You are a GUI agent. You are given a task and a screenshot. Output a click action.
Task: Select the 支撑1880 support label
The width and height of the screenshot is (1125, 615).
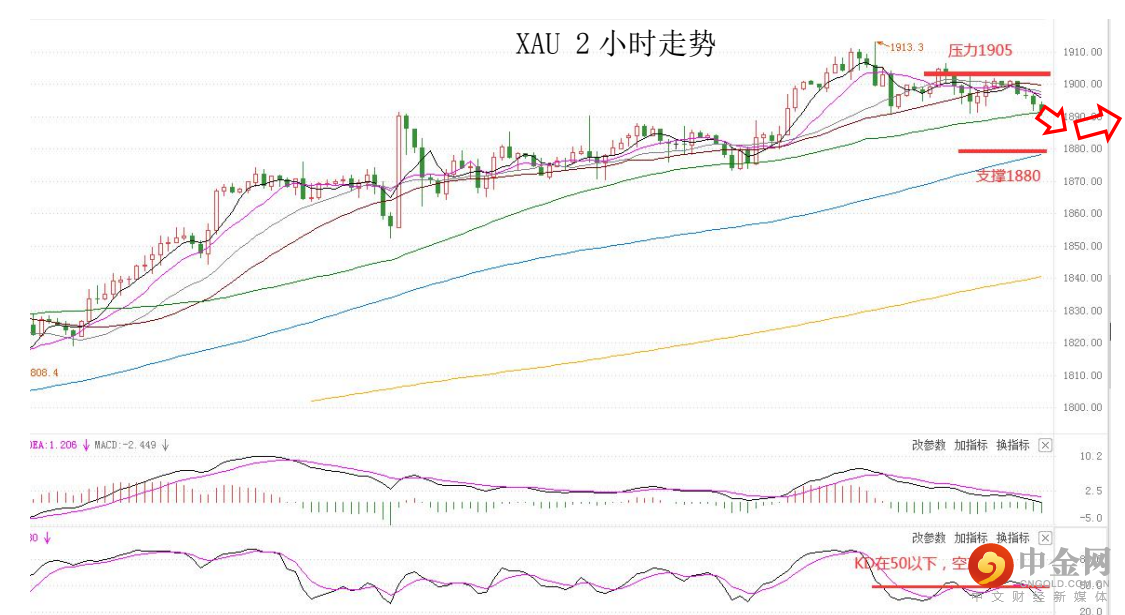click(1008, 176)
